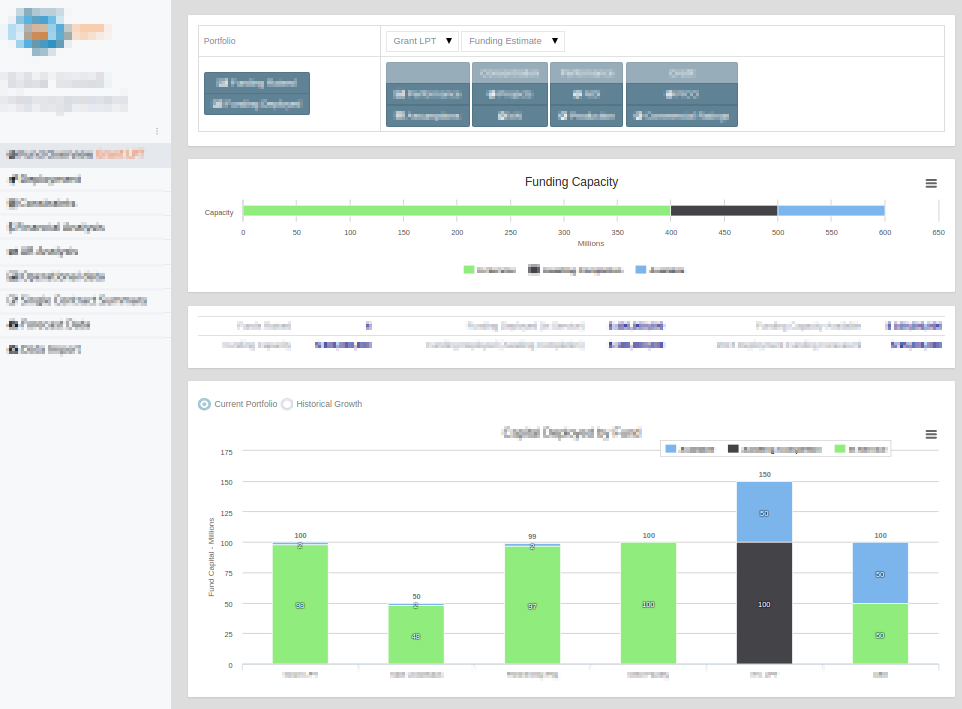Open the Forecast Data sidebar item
The width and height of the screenshot is (962, 709).
[x=85, y=324]
